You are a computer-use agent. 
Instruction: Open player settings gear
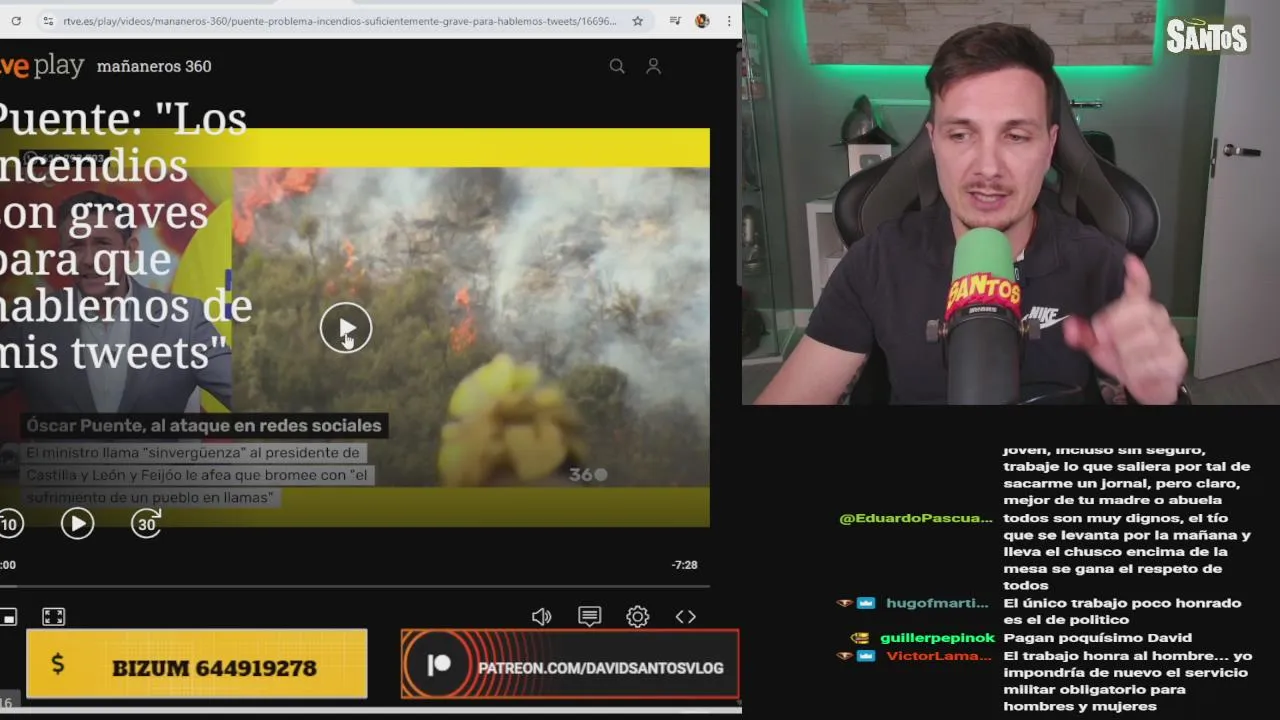(x=638, y=617)
